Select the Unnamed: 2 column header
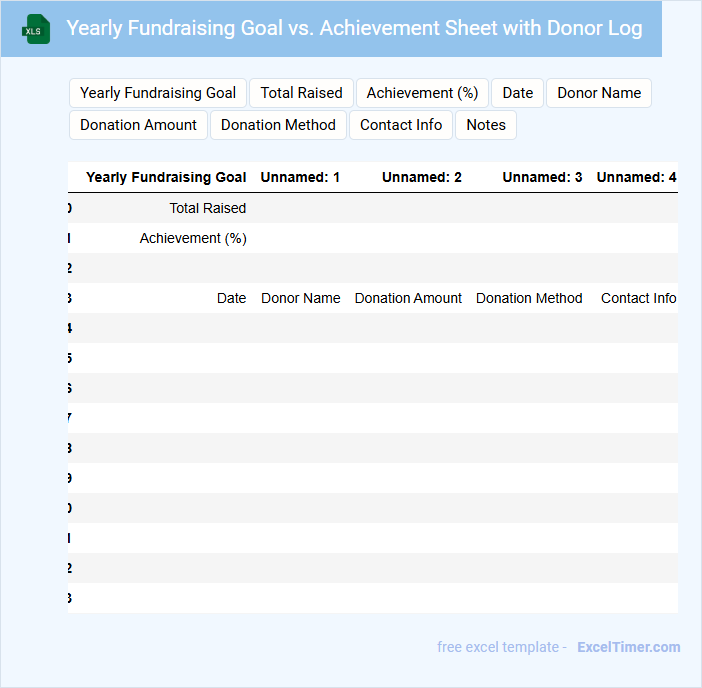 (x=421, y=177)
